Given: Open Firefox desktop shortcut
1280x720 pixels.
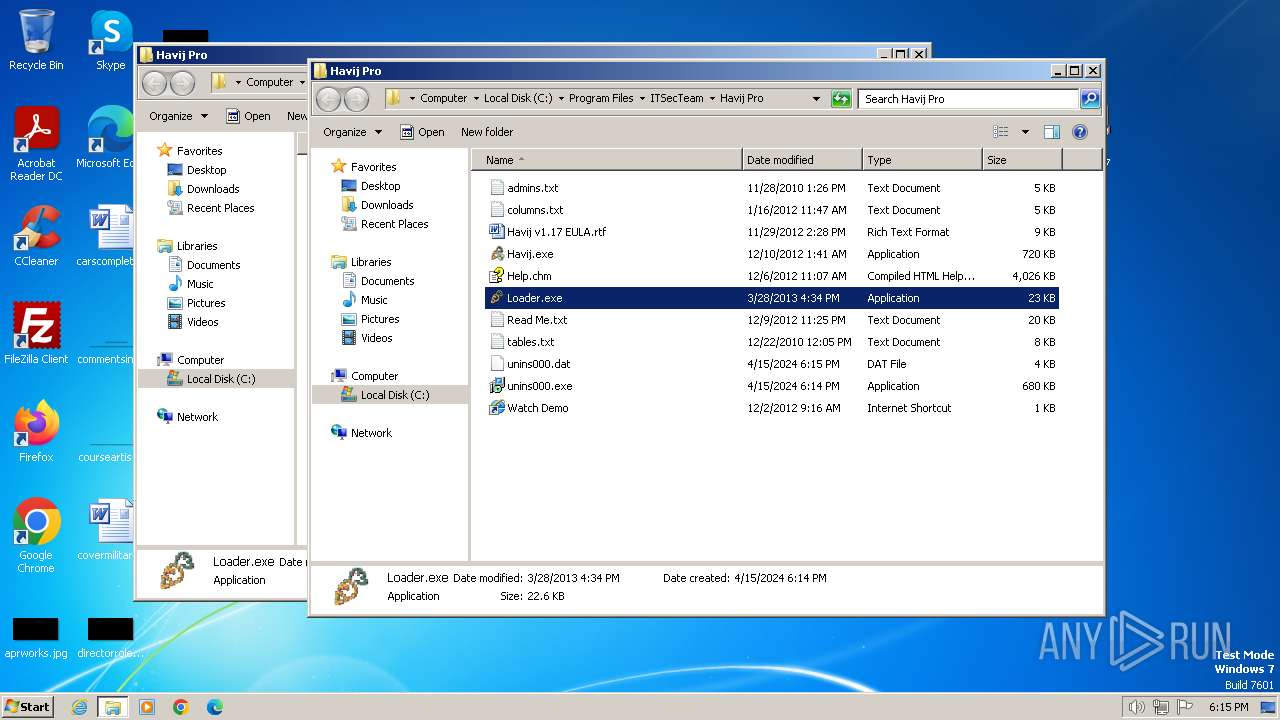Looking at the screenshot, I should [36, 432].
